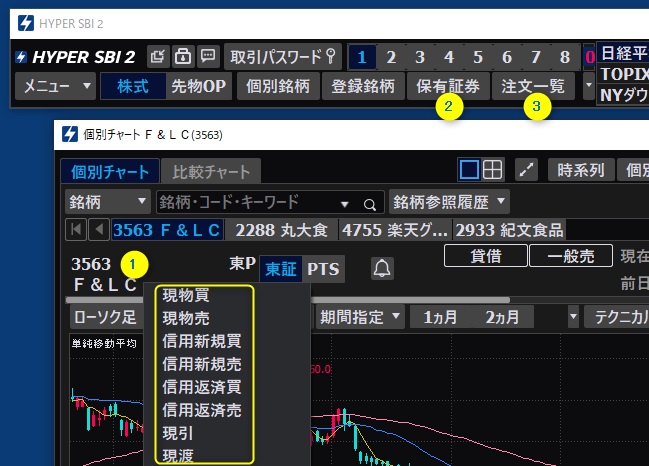Expand period overflow arrow after 2ヵ月
The height and width of the screenshot is (466, 649).
pos(573,317)
